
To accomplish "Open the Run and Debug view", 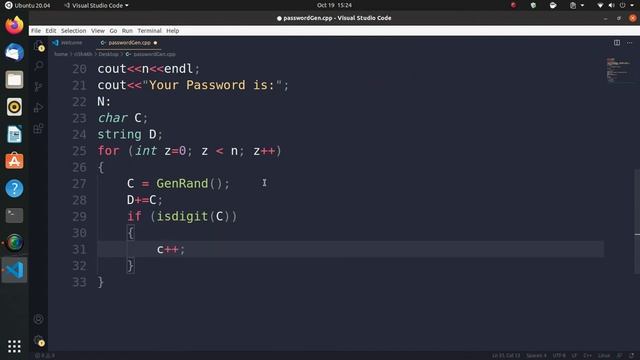I will (x=38, y=107).
